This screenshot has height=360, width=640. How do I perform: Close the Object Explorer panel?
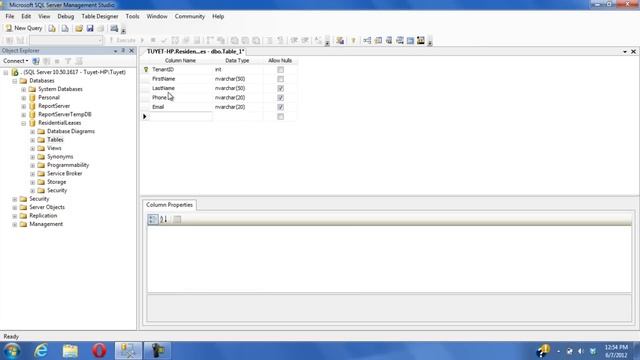click(x=131, y=51)
